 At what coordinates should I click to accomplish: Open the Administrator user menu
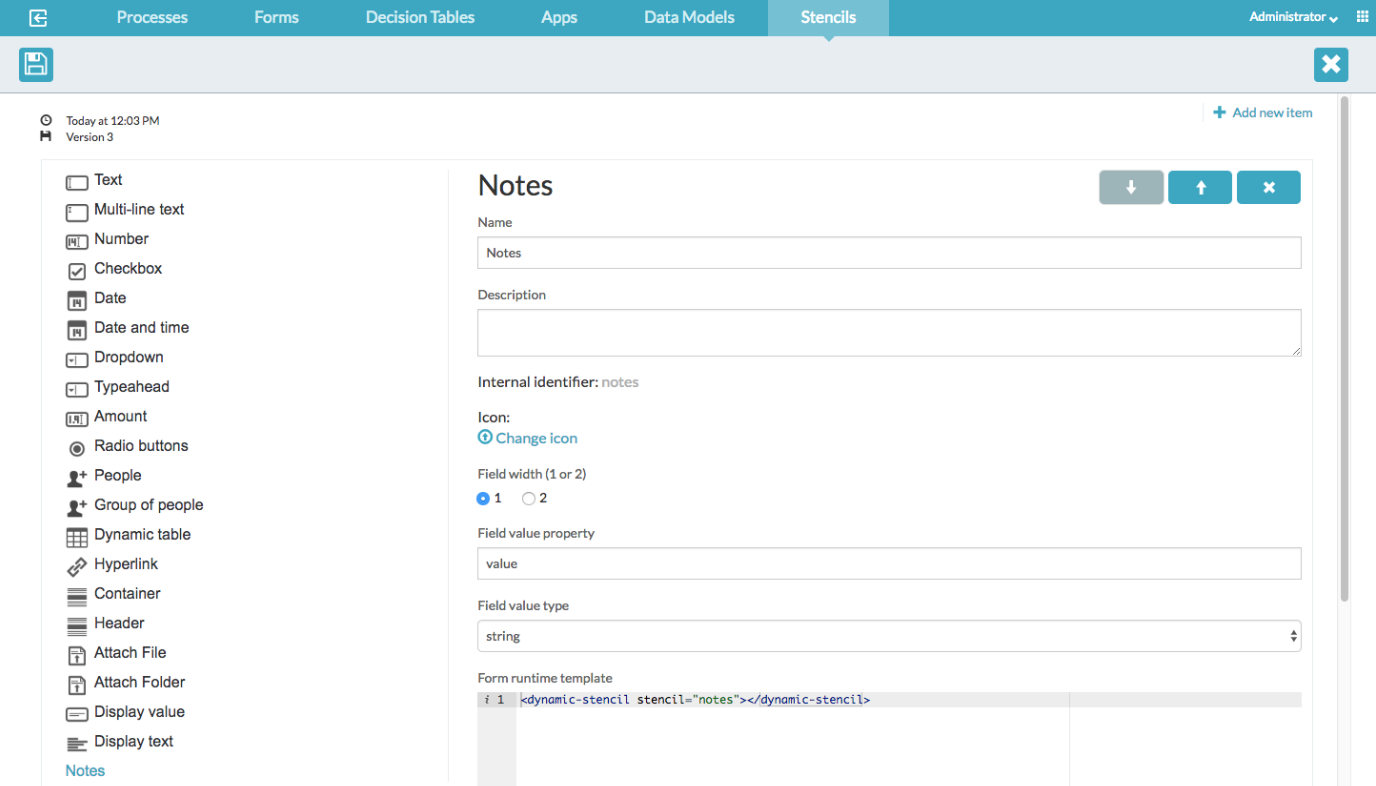[x=1293, y=17]
